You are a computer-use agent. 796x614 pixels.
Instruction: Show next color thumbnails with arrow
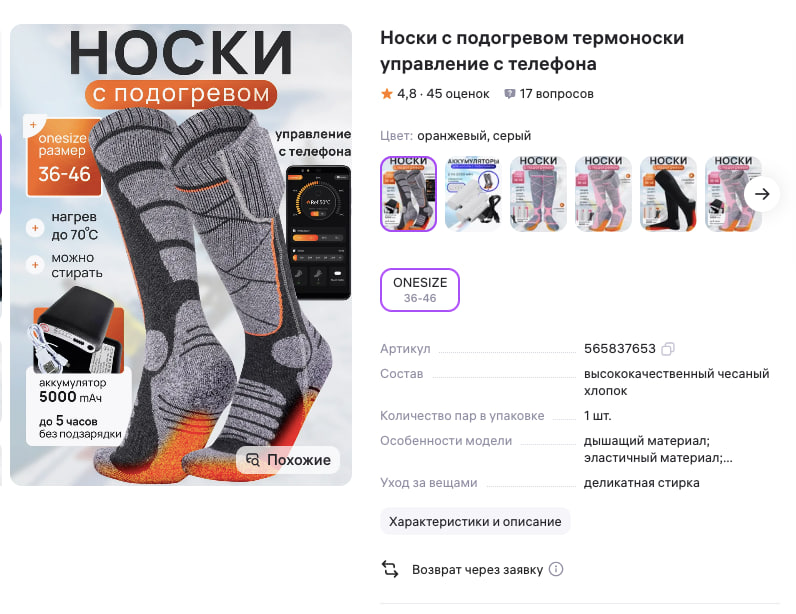click(762, 194)
